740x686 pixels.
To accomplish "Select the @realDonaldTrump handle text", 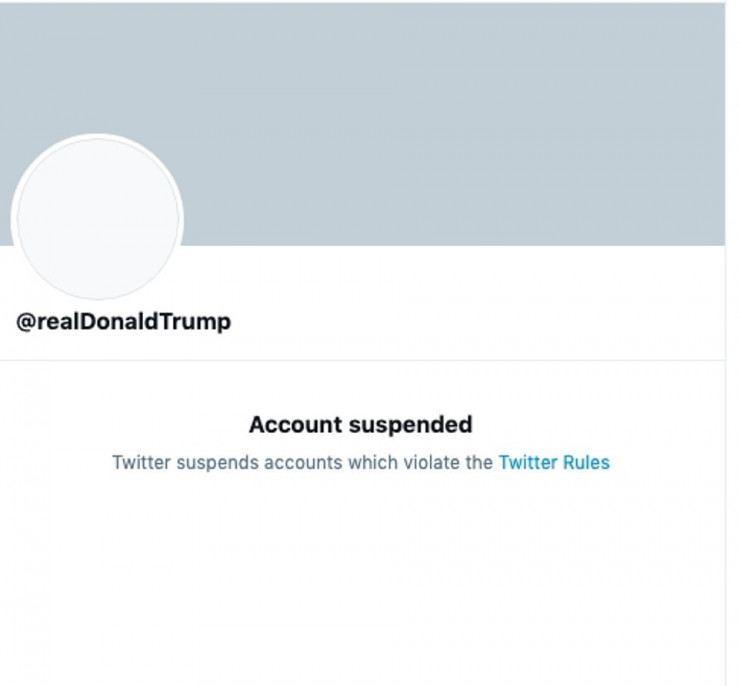I will coord(123,322).
